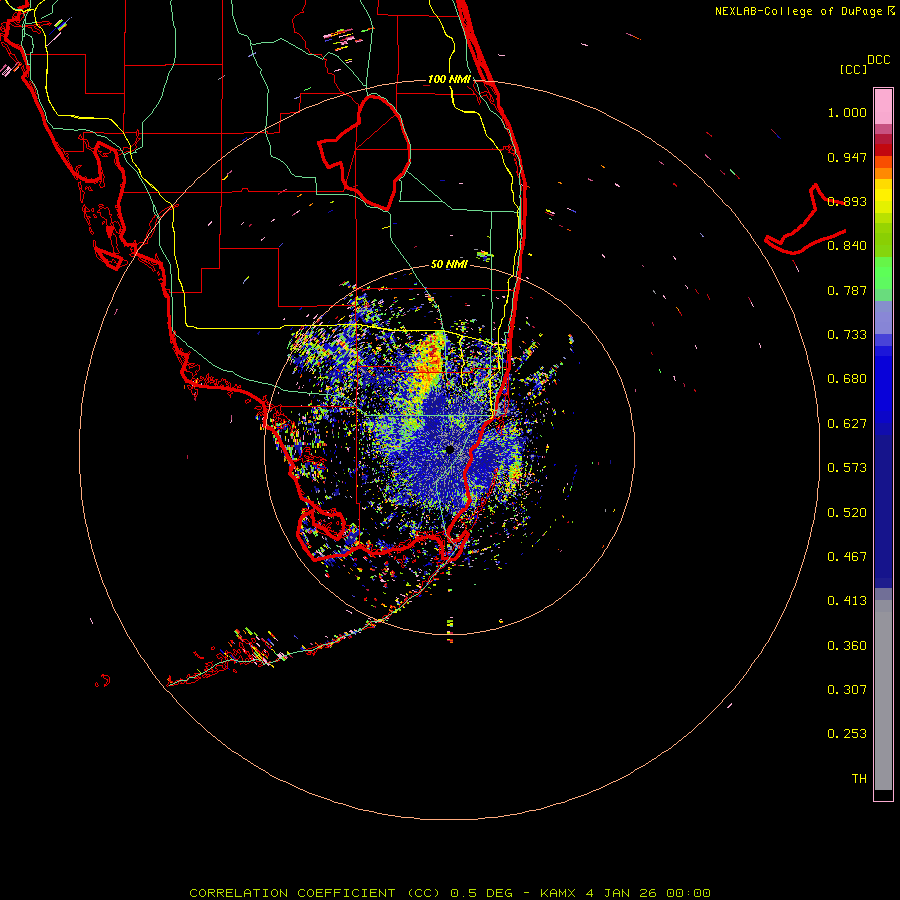The image size is (900, 900).
Task: Click the 100 NMI range ring label
Action: (449, 79)
